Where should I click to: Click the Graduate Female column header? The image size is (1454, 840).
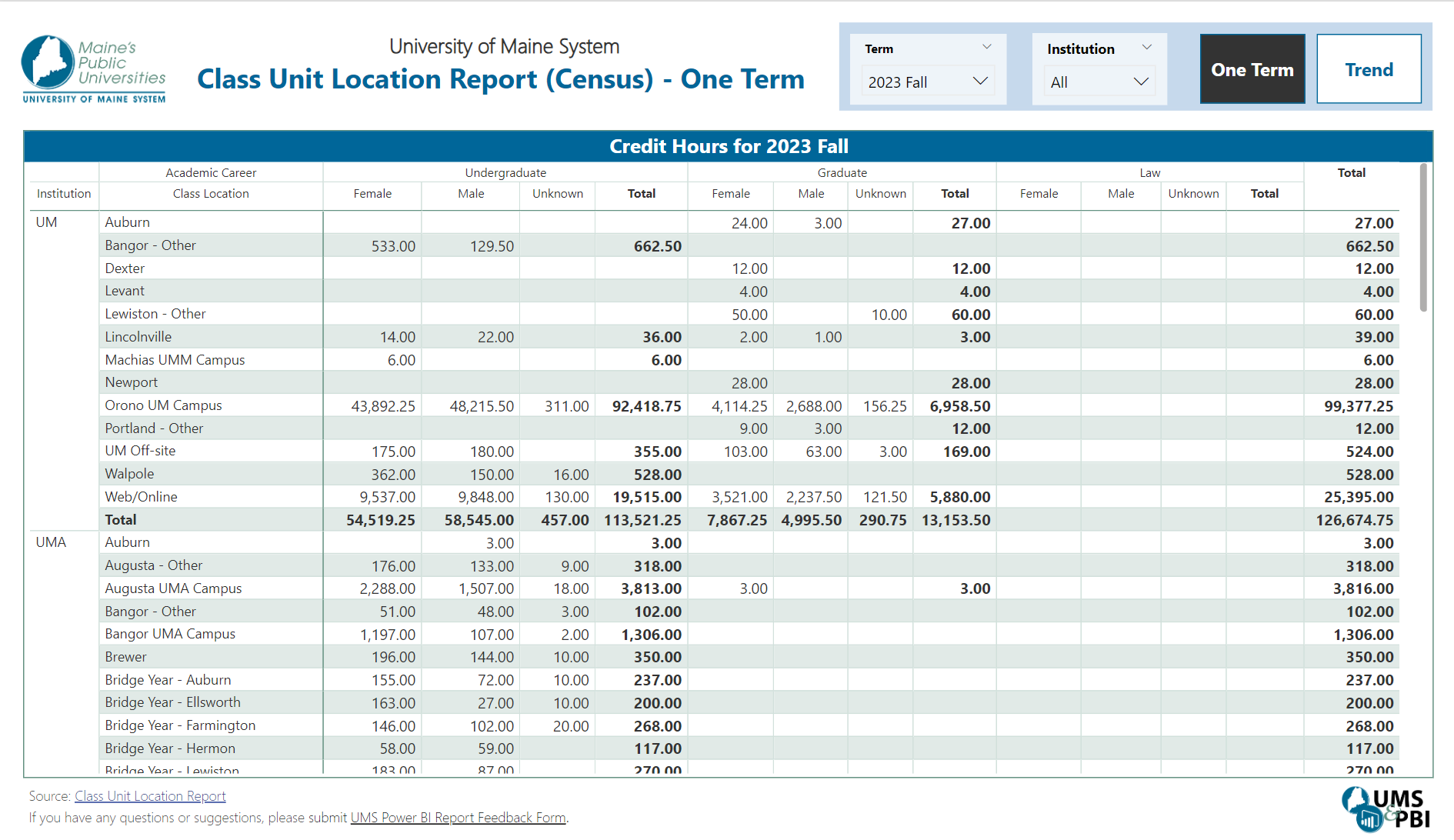(731, 194)
